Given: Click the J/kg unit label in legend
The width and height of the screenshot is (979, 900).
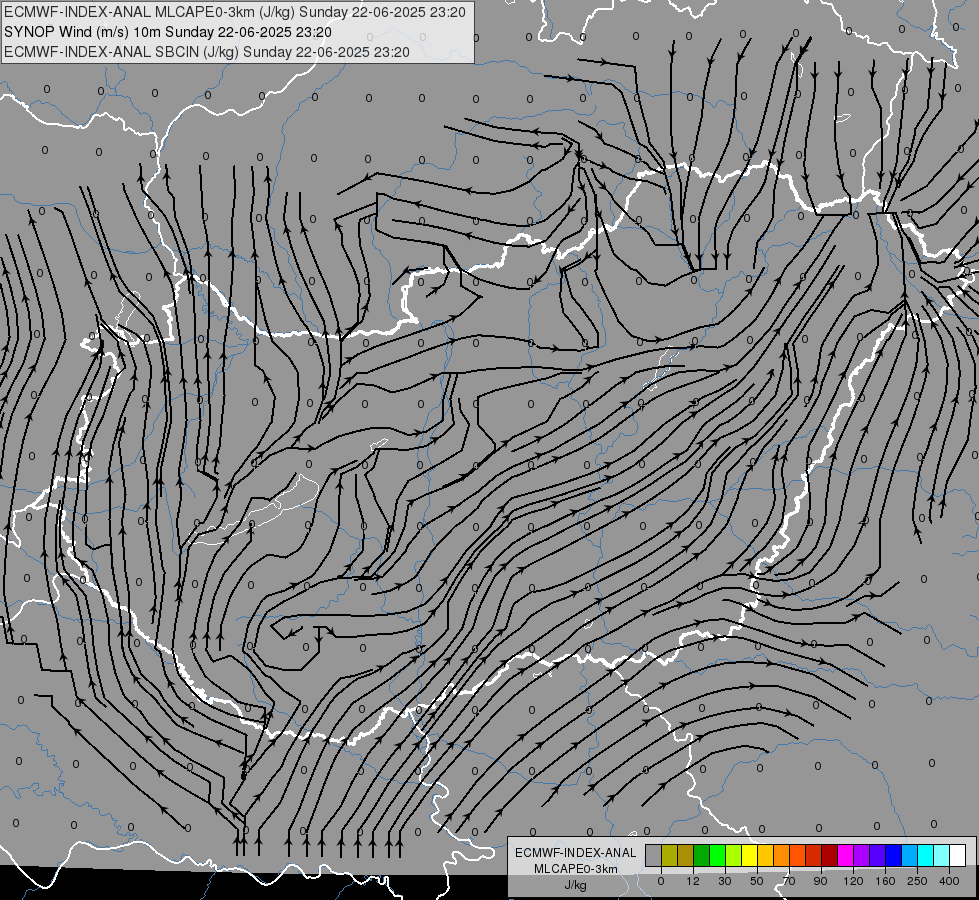Looking at the screenshot, I should click(576, 885).
